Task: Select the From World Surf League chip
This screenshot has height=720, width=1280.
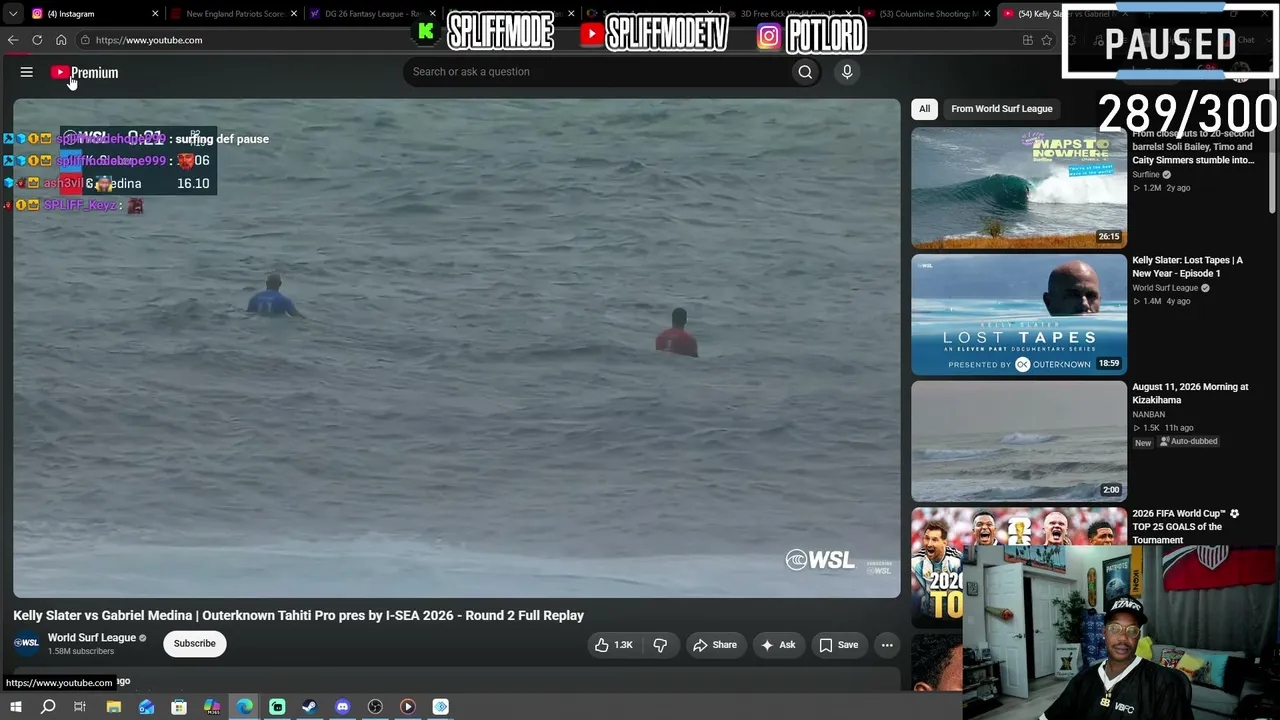Action: [x=1001, y=109]
